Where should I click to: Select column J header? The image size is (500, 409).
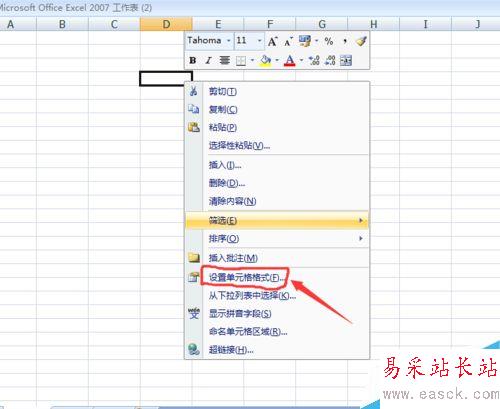(476, 24)
